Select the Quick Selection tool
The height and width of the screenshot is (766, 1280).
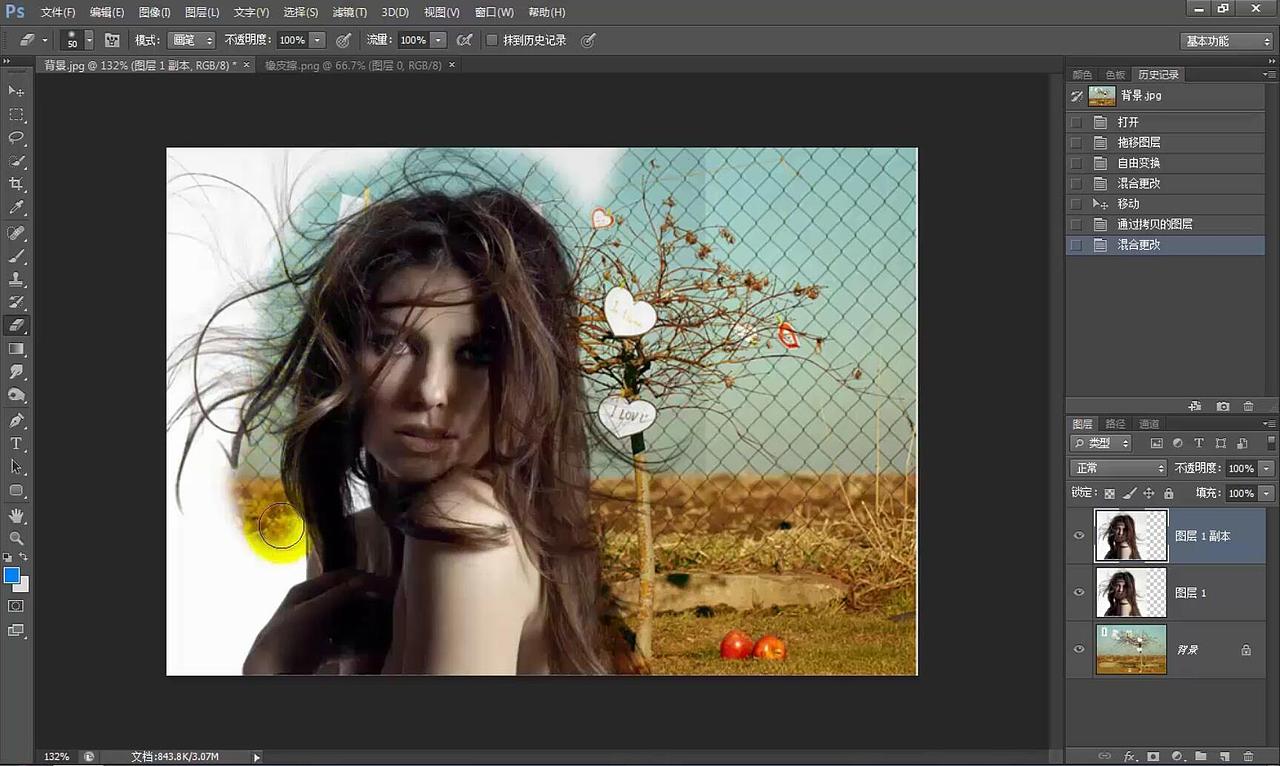16,161
